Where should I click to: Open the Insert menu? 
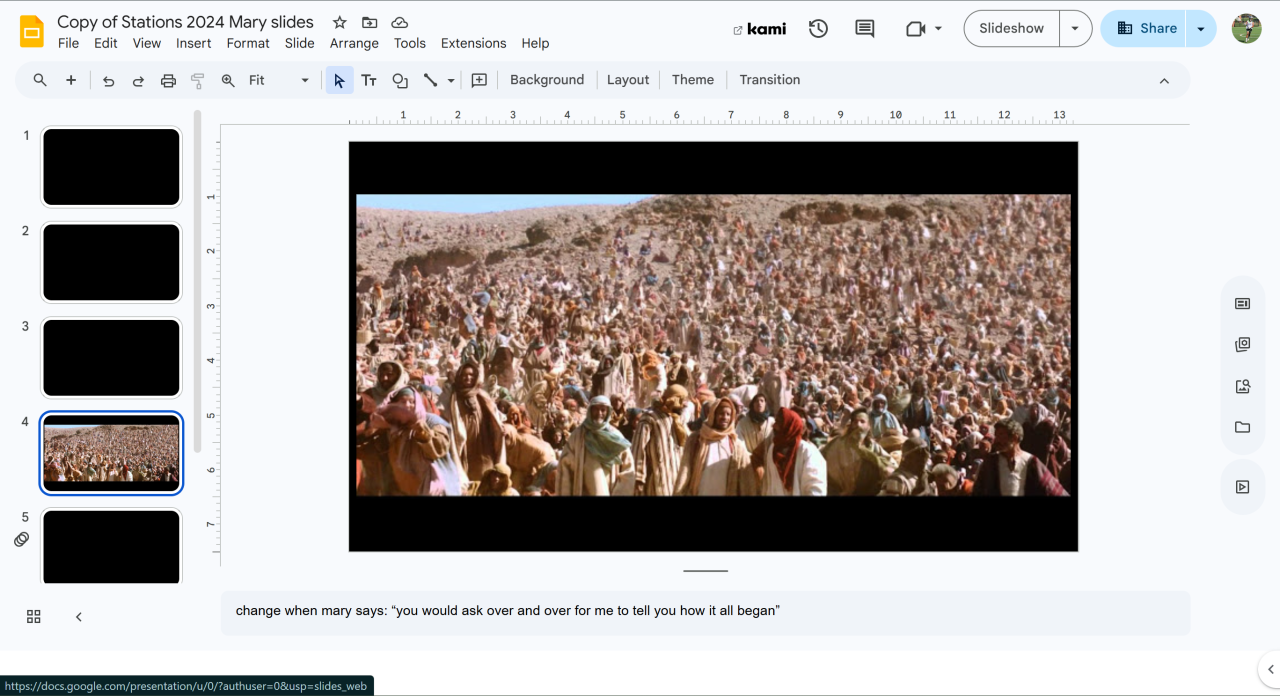tap(193, 43)
